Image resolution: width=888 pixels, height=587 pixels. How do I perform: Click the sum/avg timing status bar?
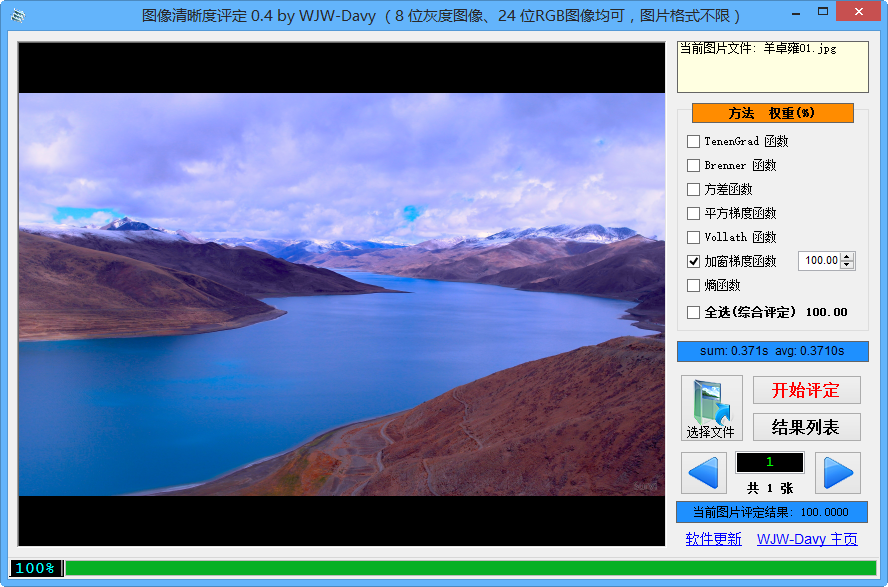pos(772,351)
